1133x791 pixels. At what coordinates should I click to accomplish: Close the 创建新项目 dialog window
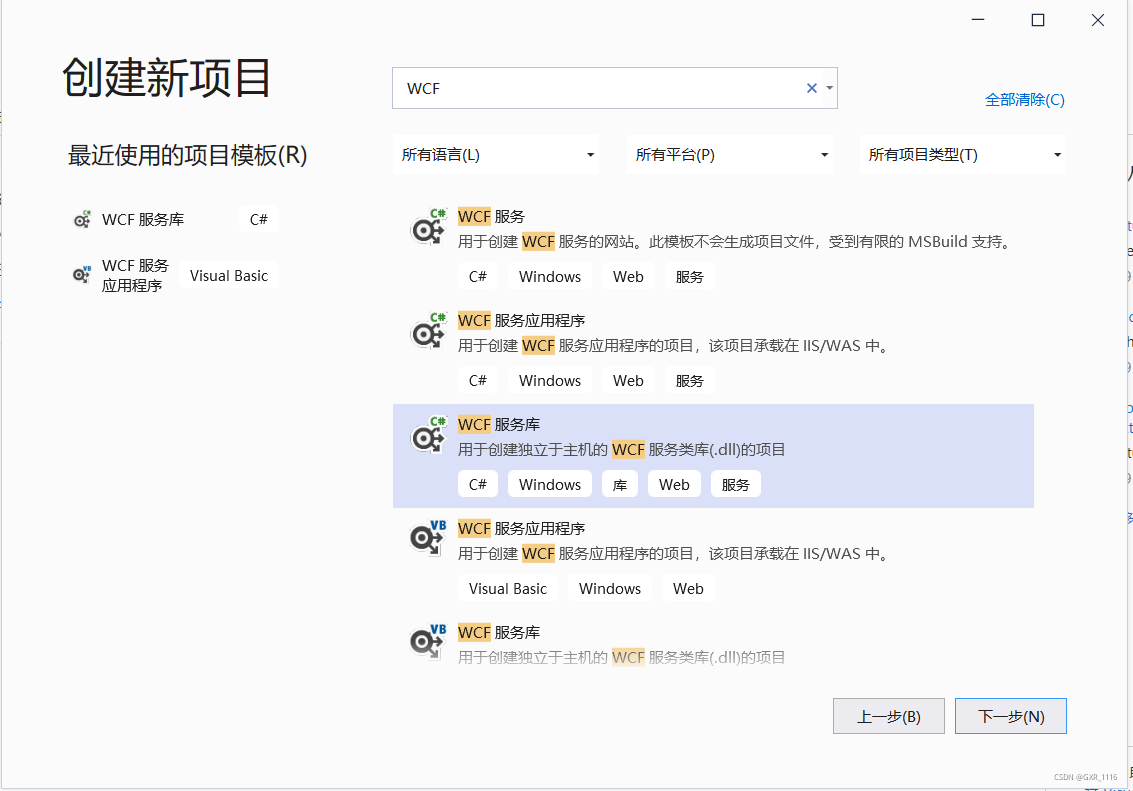pos(1098,20)
